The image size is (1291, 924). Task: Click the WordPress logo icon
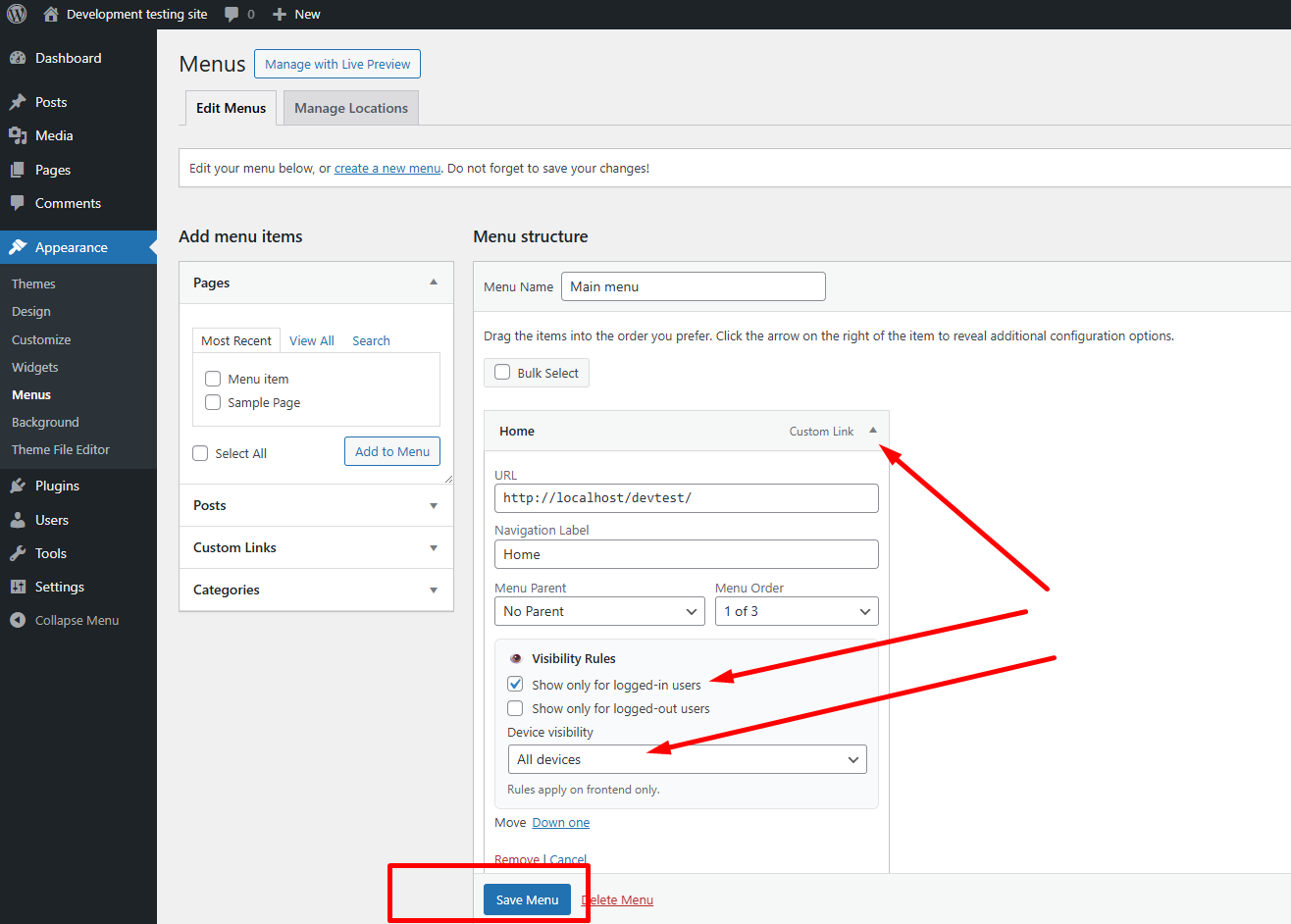click(17, 14)
